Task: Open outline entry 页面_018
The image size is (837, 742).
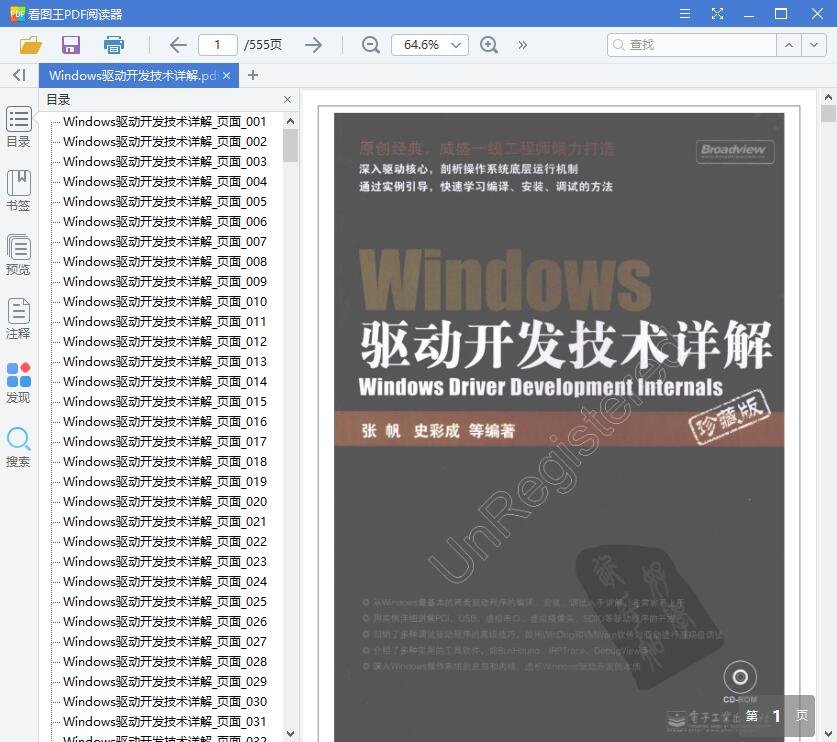Action: [x=164, y=462]
